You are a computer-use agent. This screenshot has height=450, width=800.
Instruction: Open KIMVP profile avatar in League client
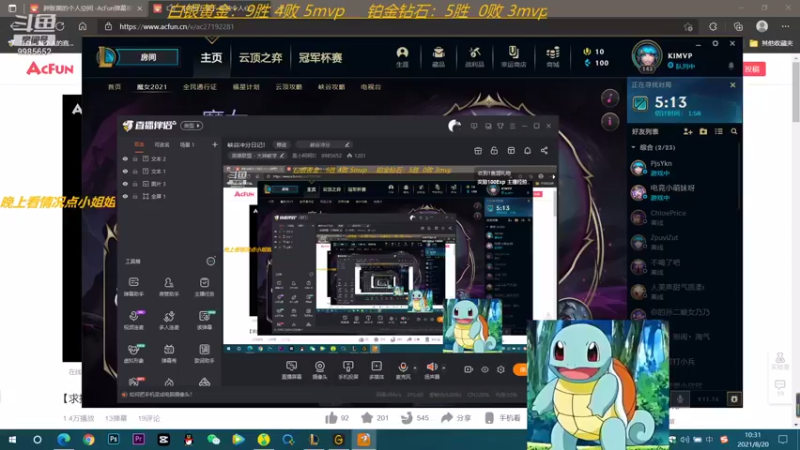[646, 56]
